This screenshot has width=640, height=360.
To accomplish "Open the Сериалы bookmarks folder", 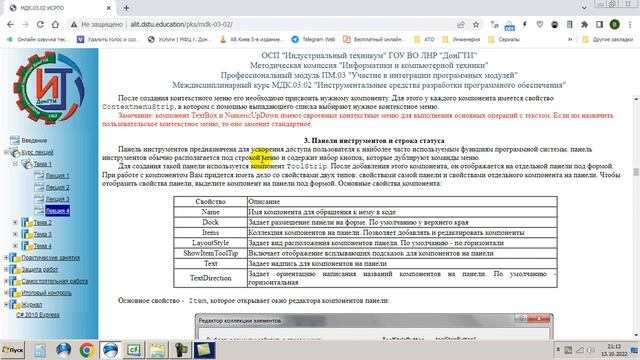I will click(x=504, y=40).
